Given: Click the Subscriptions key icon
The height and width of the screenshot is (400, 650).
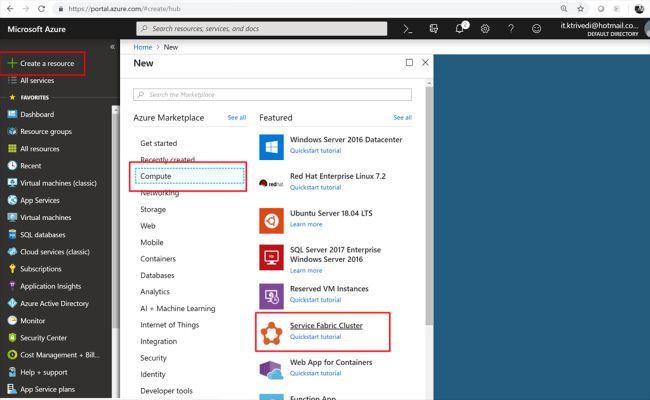Looking at the screenshot, I should coord(12,269).
